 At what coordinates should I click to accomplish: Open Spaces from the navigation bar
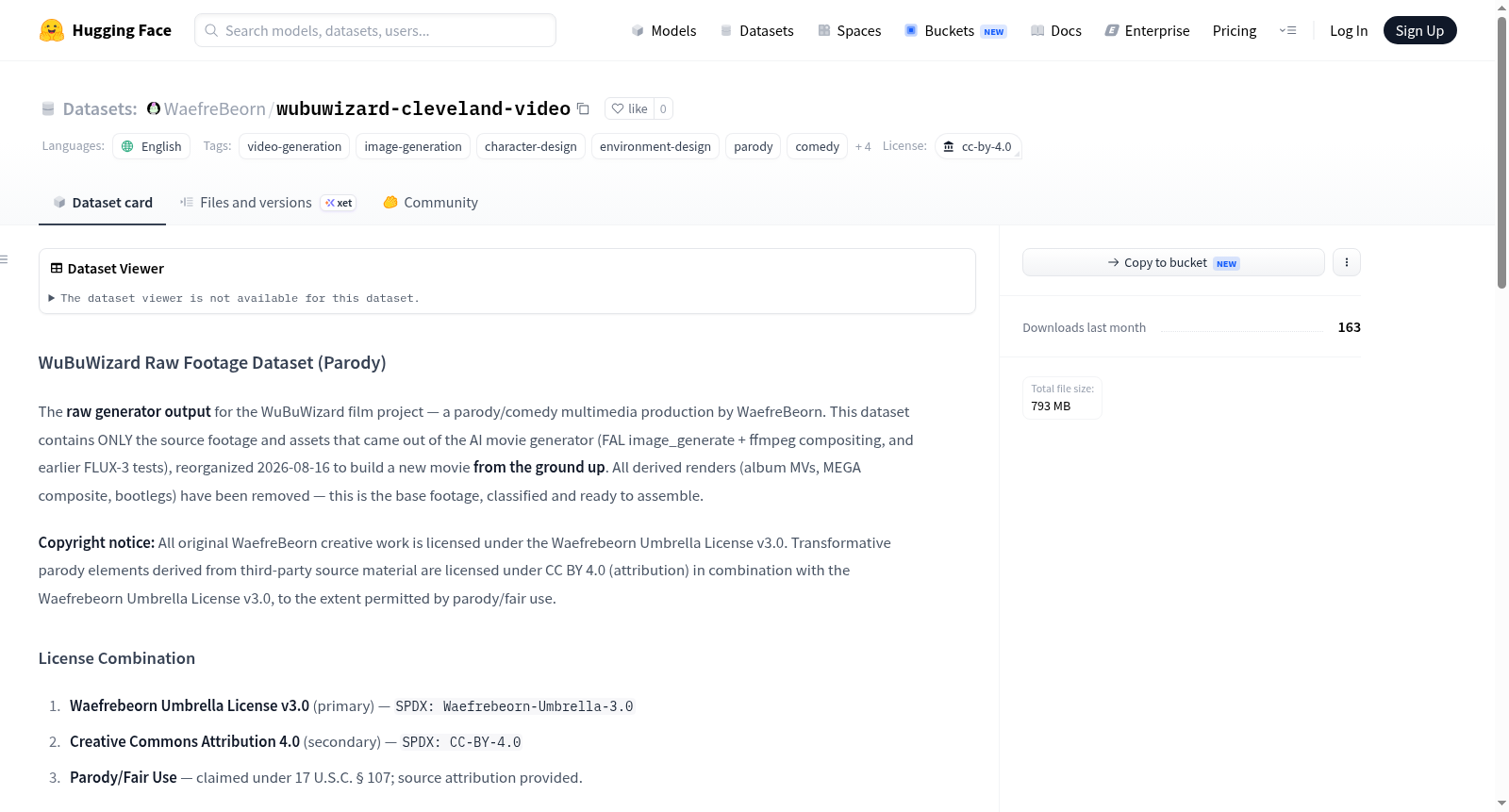point(849,30)
